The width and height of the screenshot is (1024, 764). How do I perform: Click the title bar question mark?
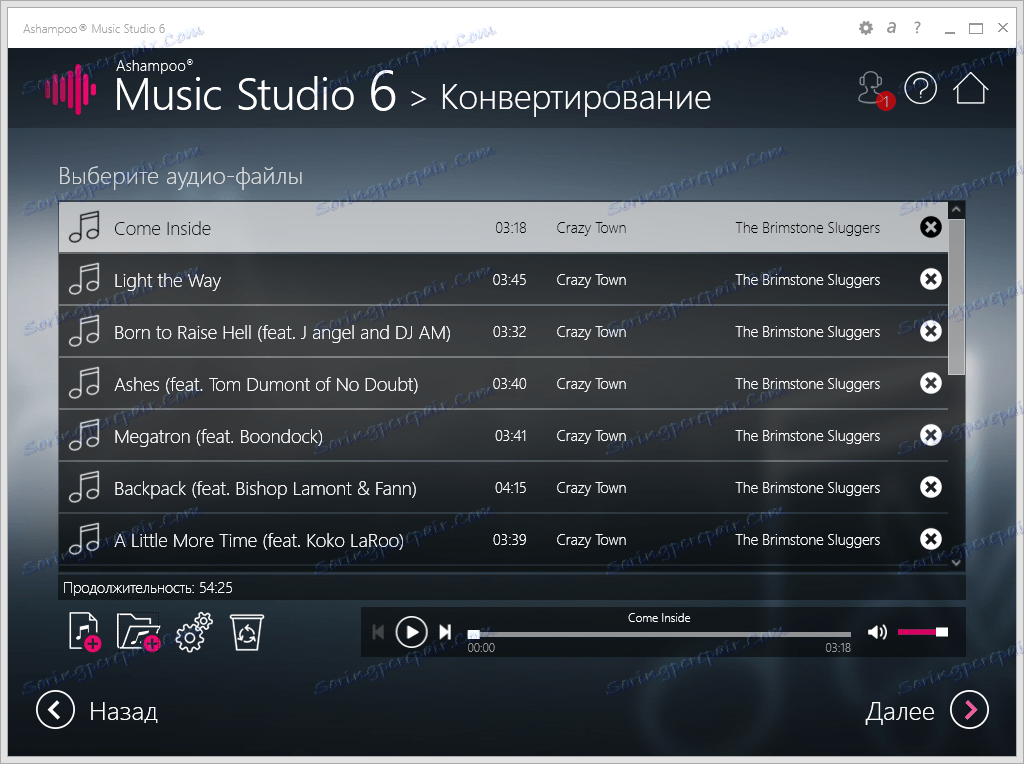click(x=918, y=27)
